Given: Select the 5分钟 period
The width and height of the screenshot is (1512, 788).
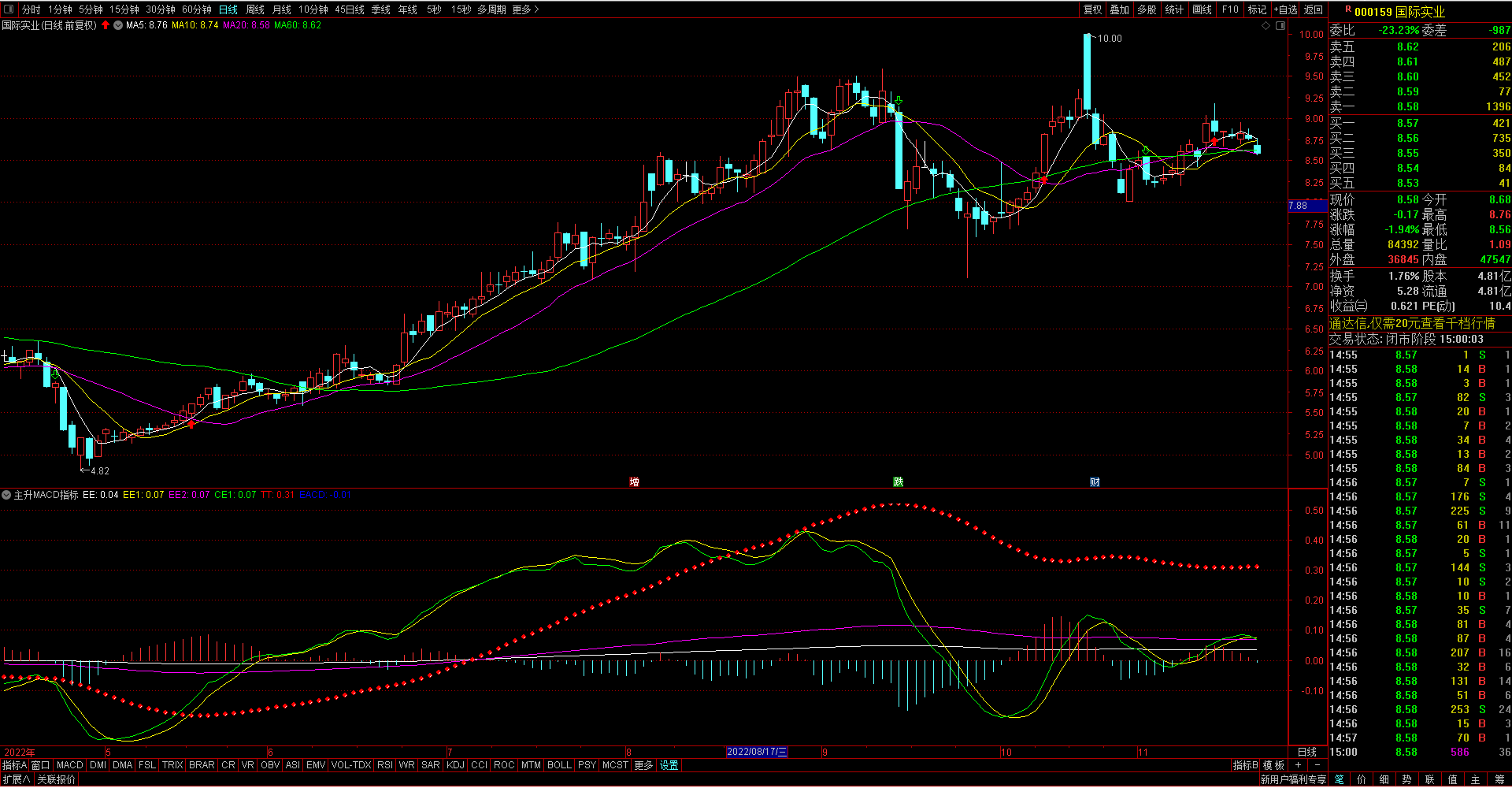Looking at the screenshot, I should tap(91, 9).
